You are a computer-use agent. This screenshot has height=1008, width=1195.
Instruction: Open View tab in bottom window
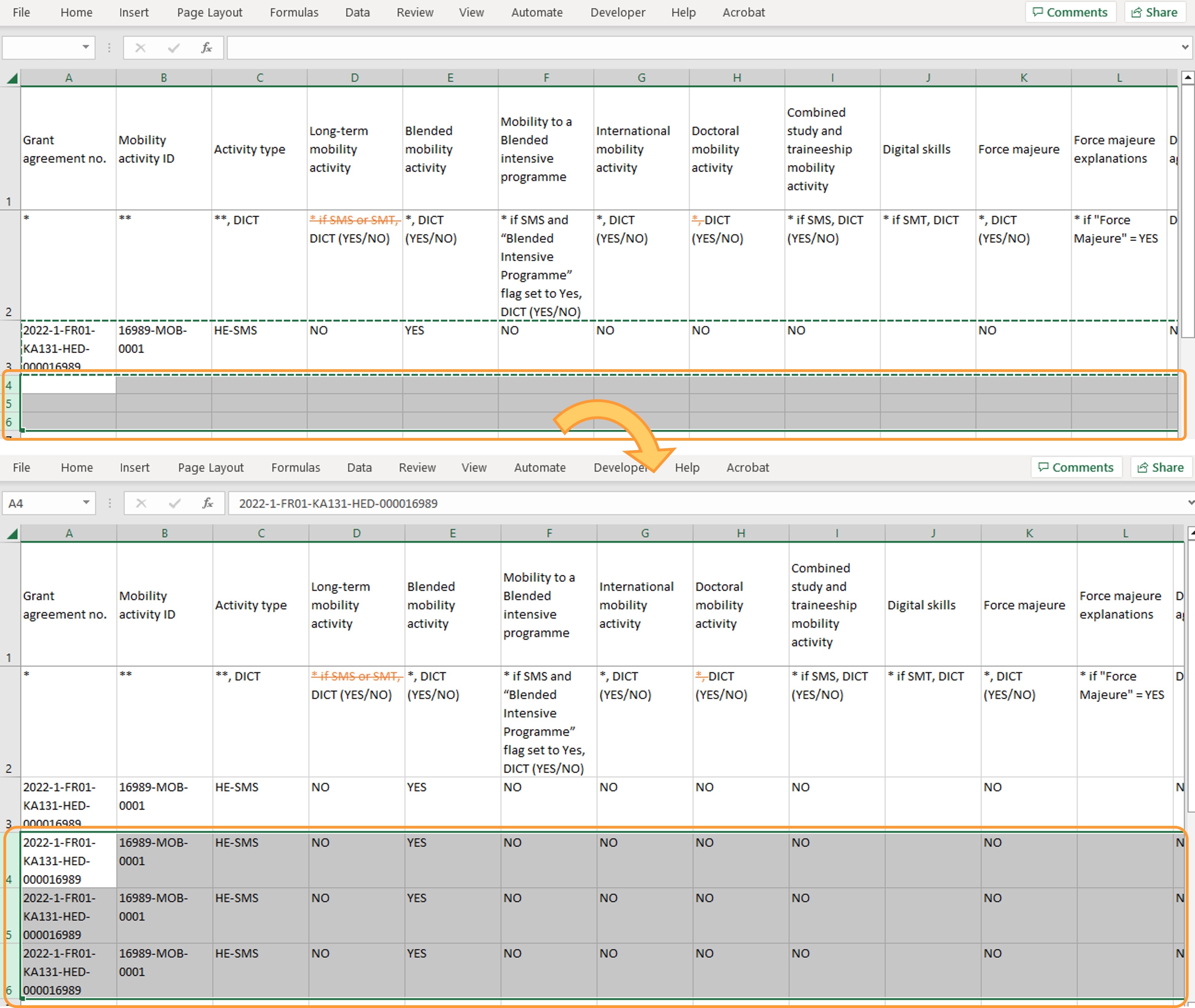[x=474, y=467]
